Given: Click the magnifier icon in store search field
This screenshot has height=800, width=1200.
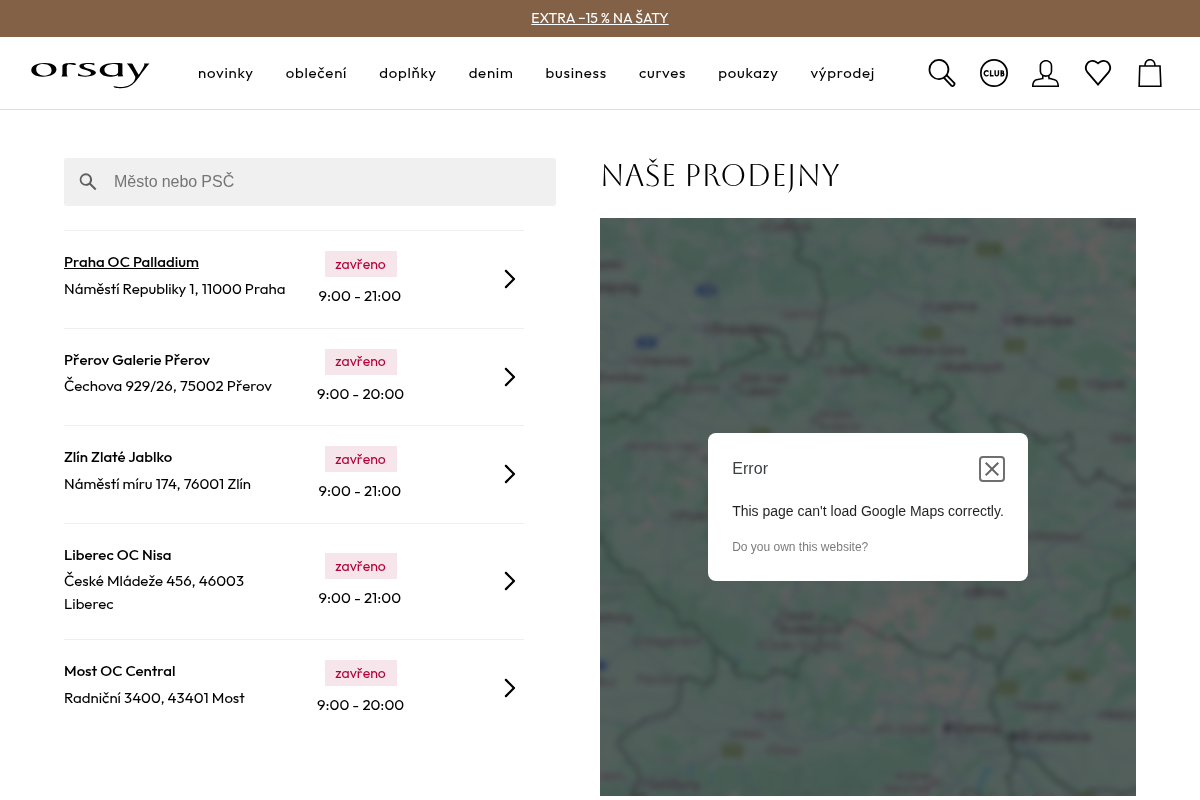Looking at the screenshot, I should (88, 182).
